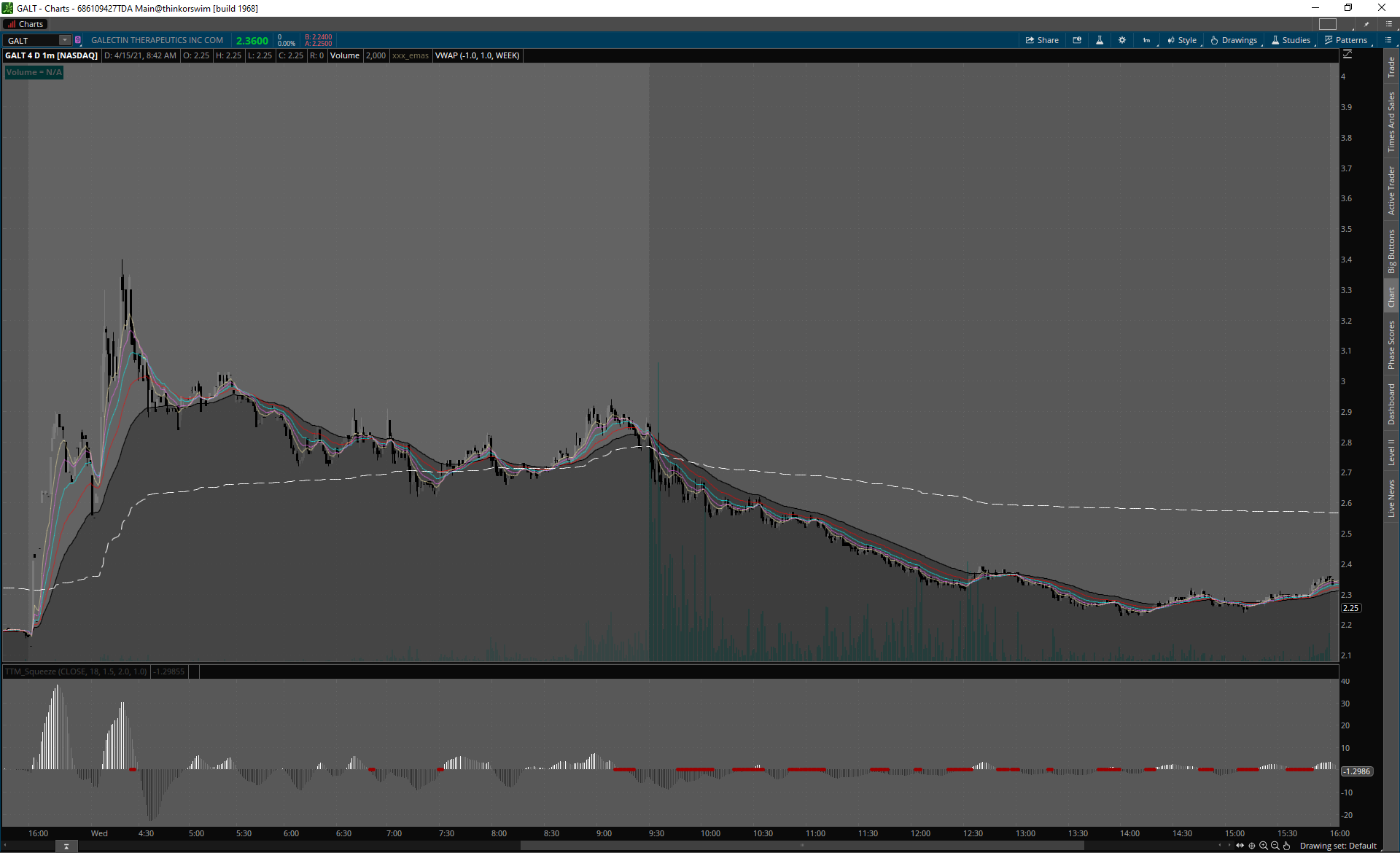This screenshot has width=1400, height=853.
Task: Click the zoom in magnifier icon
Action: pyautogui.click(x=1264, y=846)
